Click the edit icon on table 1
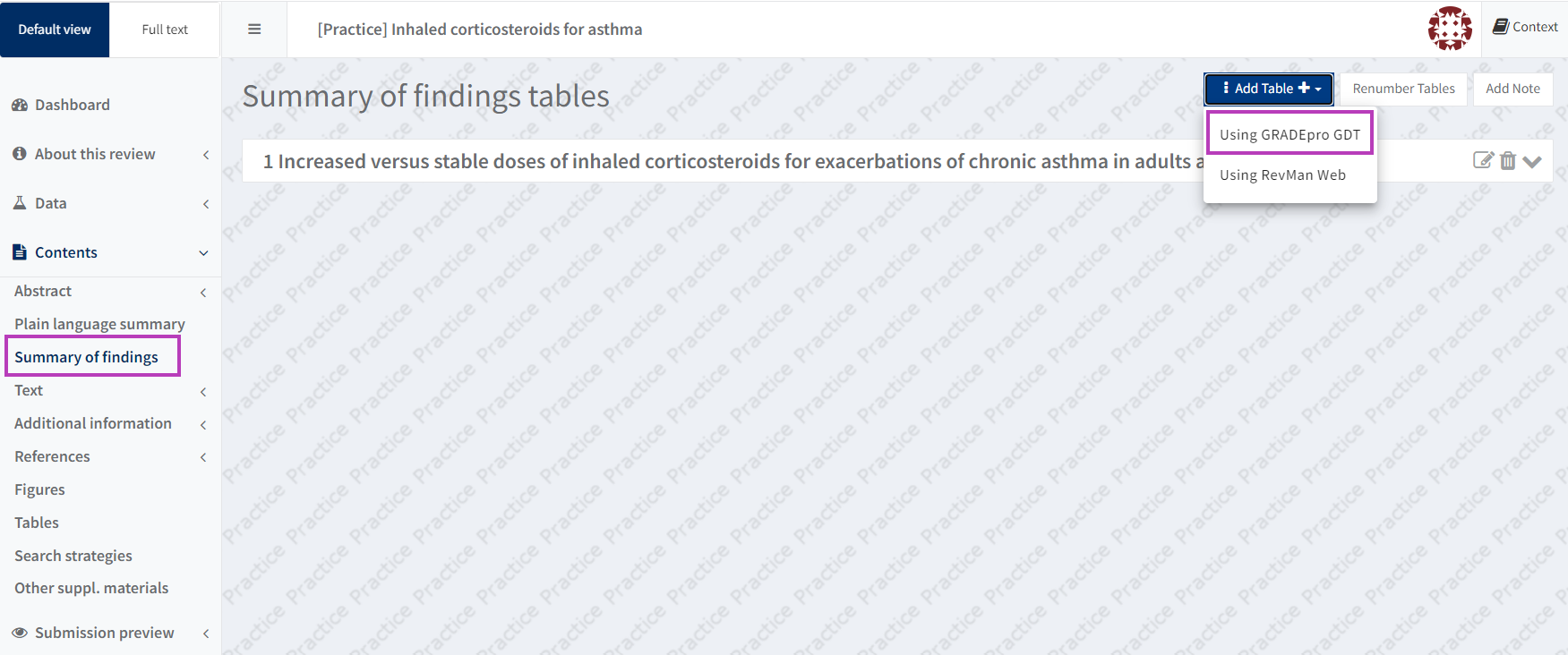The height and width of the screenshot is (655, 1568). point(1483,160)
